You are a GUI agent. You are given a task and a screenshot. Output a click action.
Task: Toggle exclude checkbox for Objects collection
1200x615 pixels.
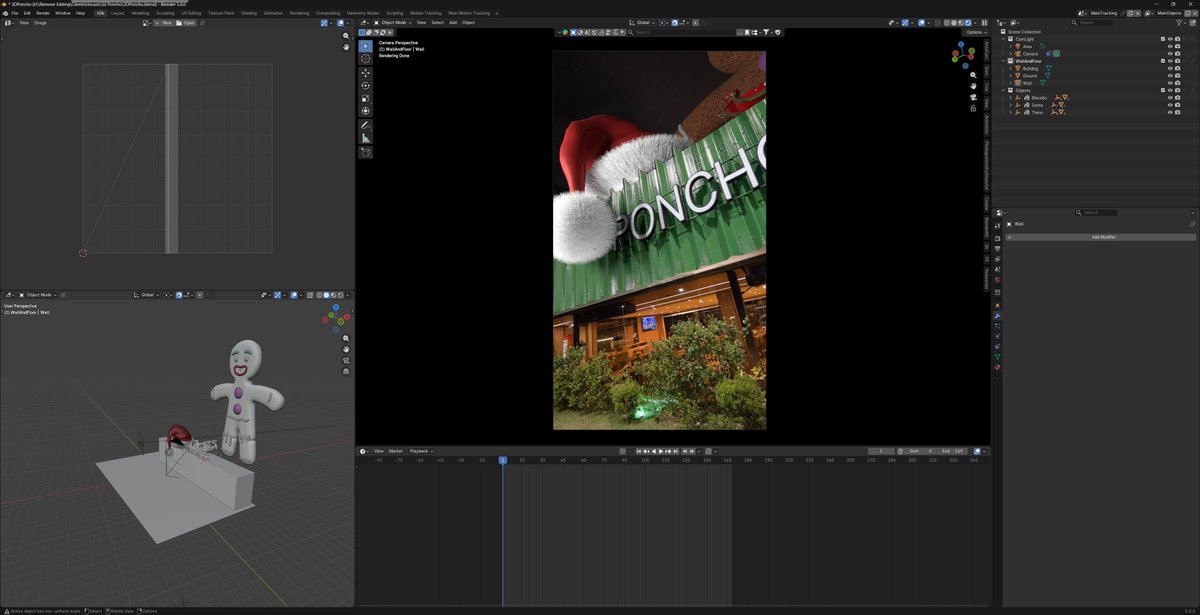pos(1163,90)
